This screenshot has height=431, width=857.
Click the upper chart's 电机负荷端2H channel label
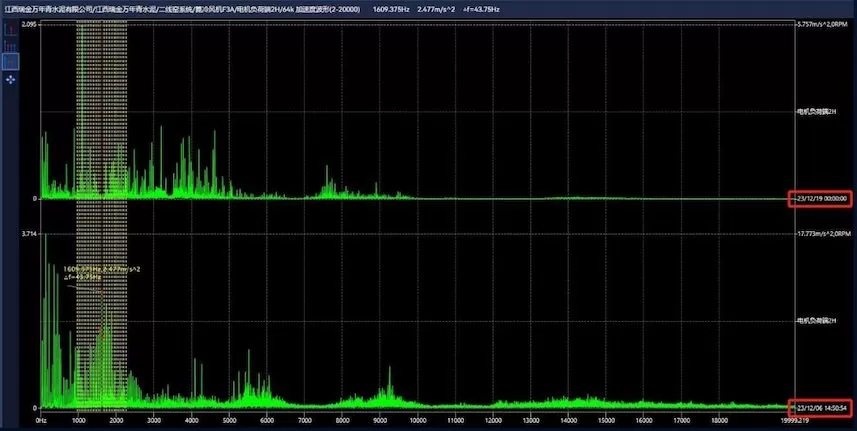tap(815, 111)
